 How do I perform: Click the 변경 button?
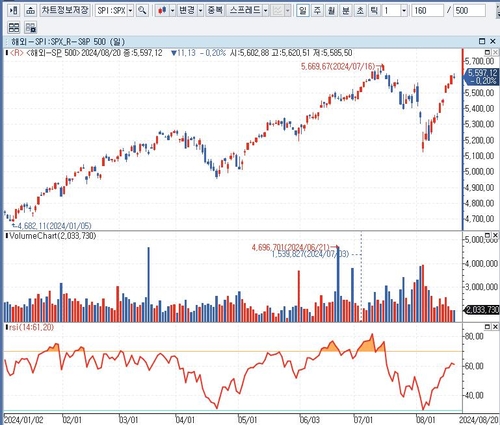[187, 10]
